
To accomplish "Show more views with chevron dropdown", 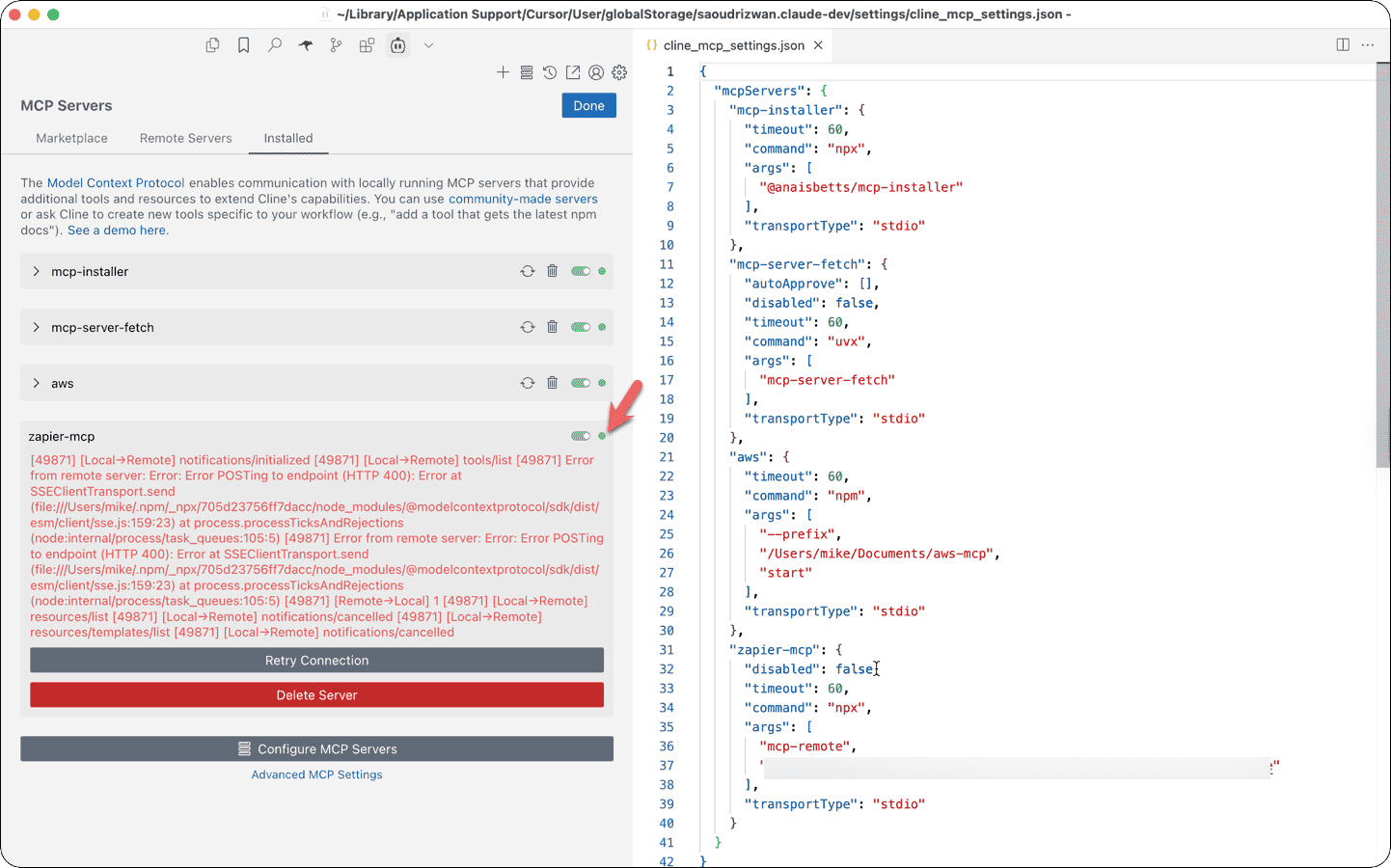I will pos(428,45).
